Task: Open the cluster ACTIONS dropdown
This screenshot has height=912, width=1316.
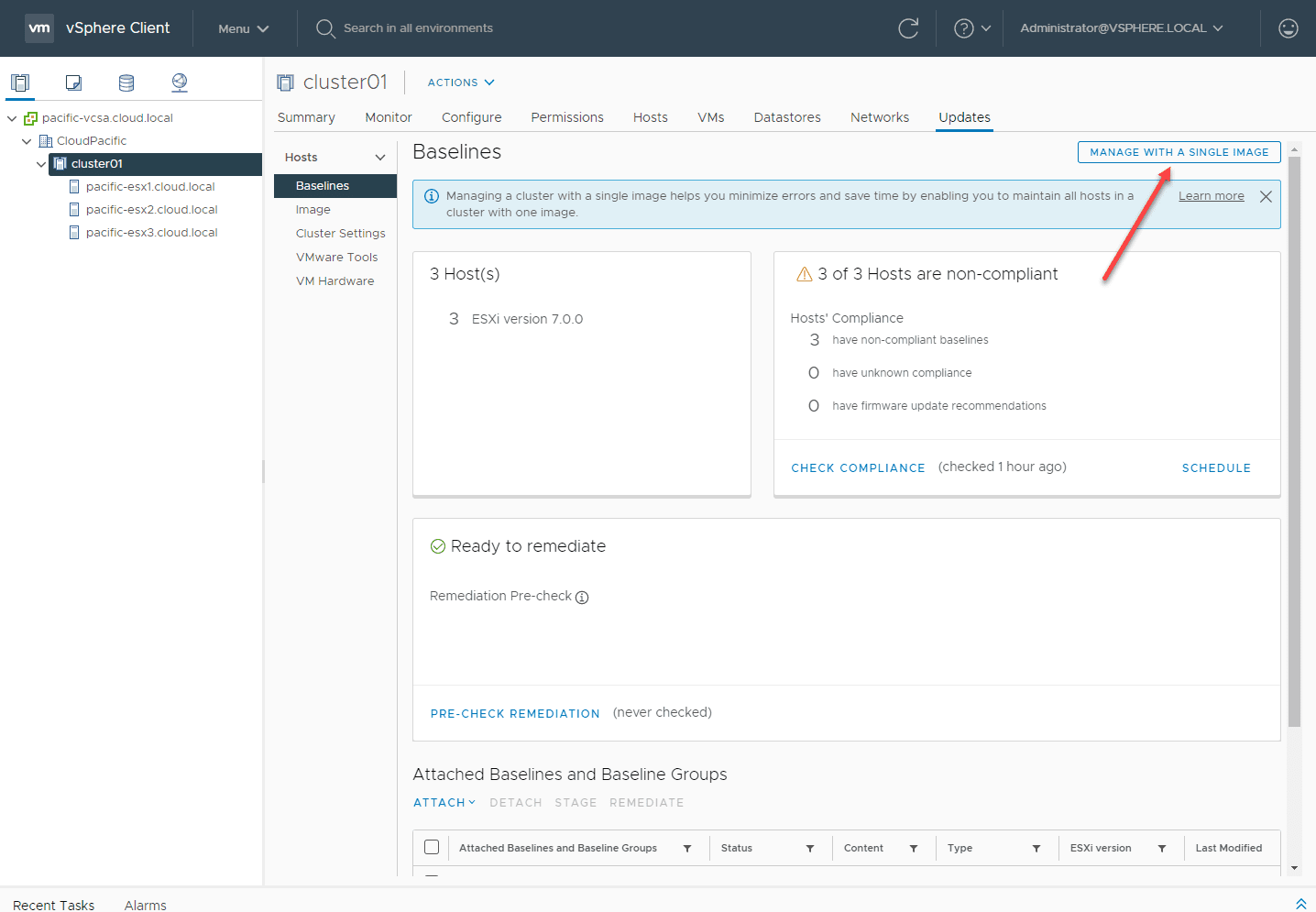Action: point(461,82)
